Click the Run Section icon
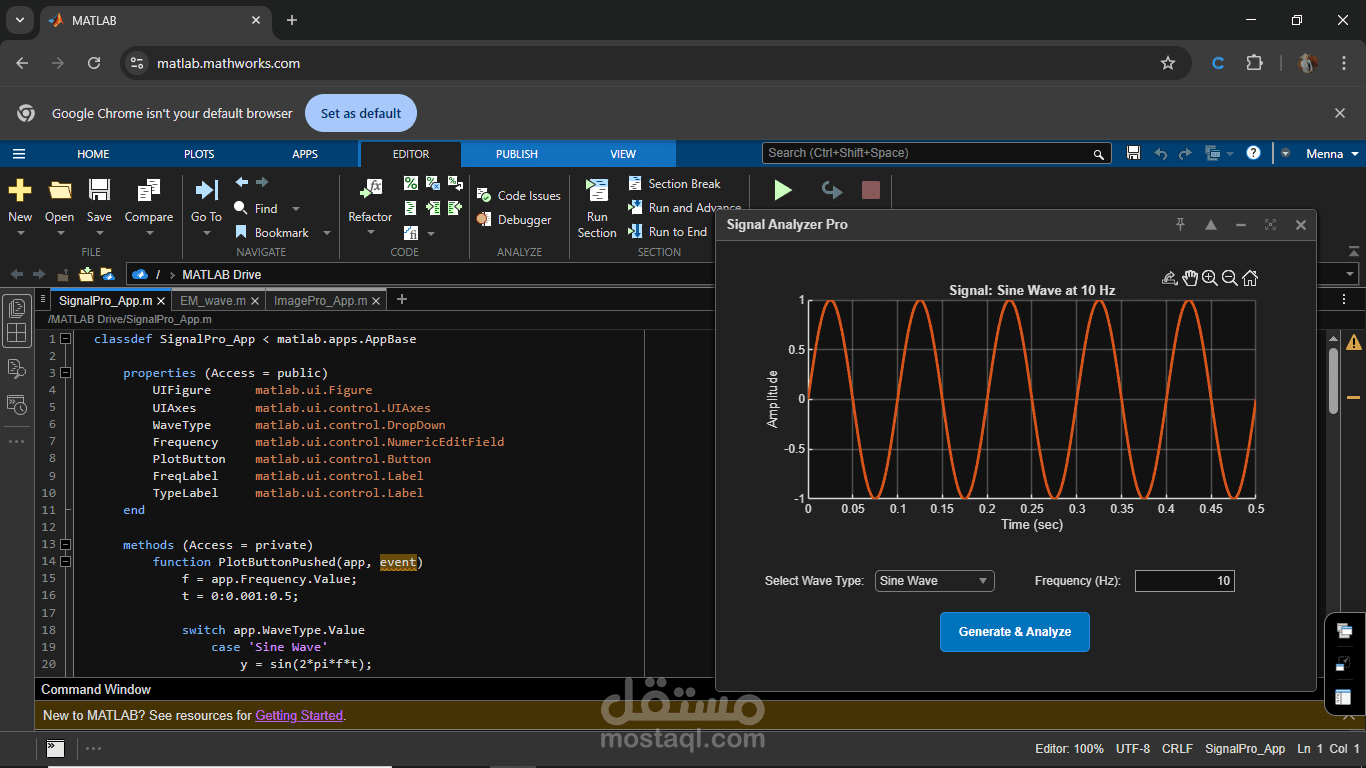Screen dimensions: 1366x768 click(597, 190)
